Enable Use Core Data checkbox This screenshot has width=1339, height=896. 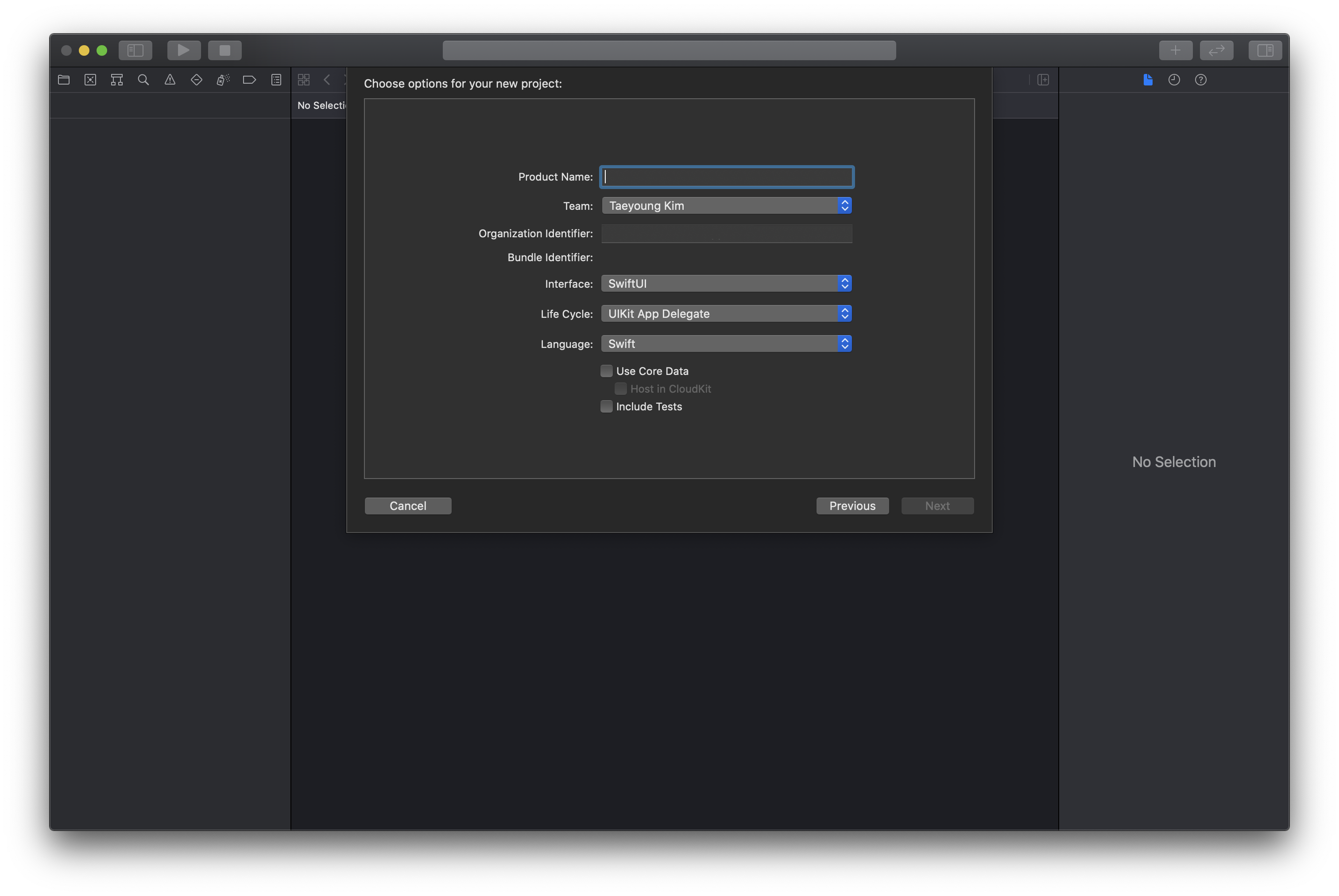[606, 371]
